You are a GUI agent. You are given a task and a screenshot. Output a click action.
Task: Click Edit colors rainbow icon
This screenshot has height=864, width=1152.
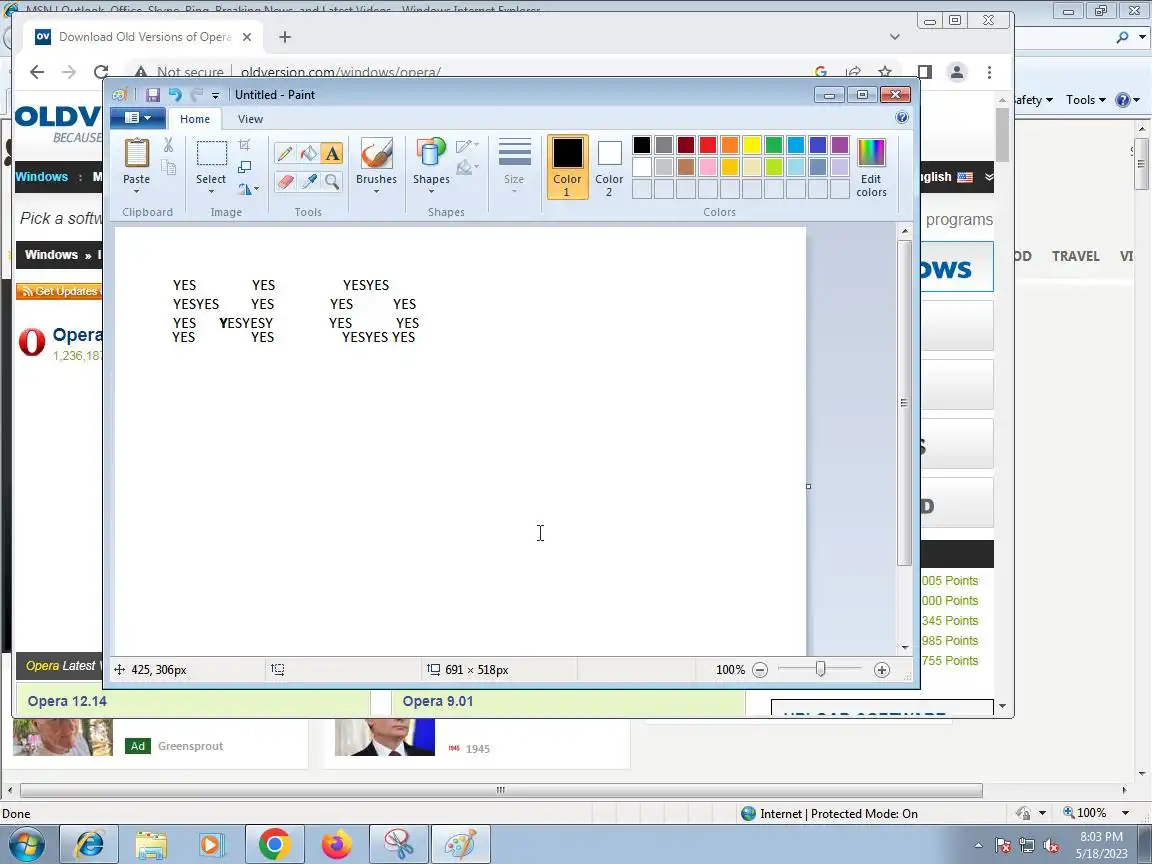click(x=871, y=154)
